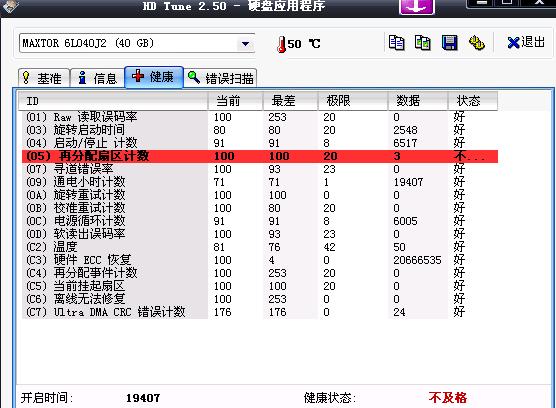Sort by the ID column header
The width and height of the screenshot is (556, 408).
pyautogui.click(x=113, y=101)
